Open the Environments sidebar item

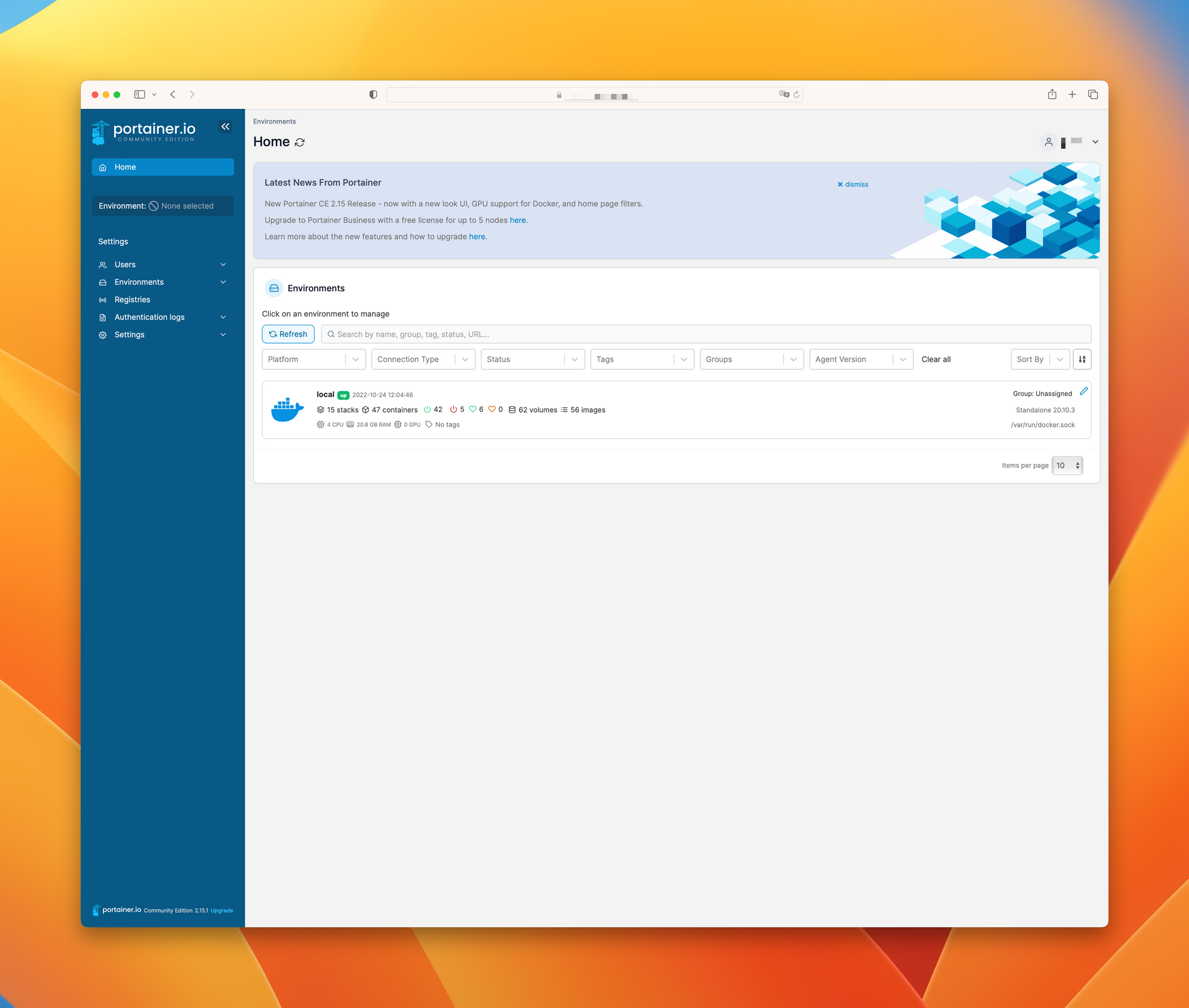pos(139,282)
